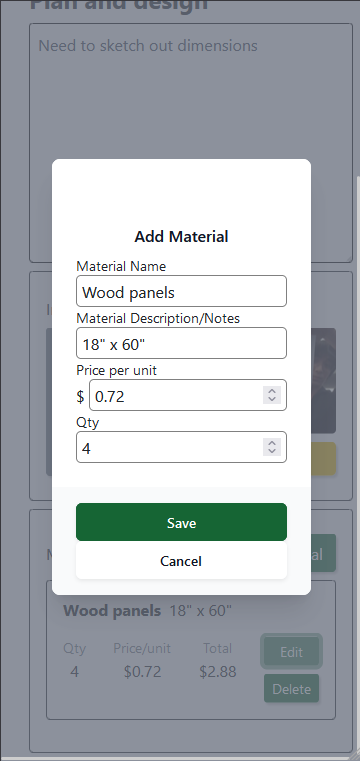
Task: Click the "Price per unit" label
Action: 116,370
